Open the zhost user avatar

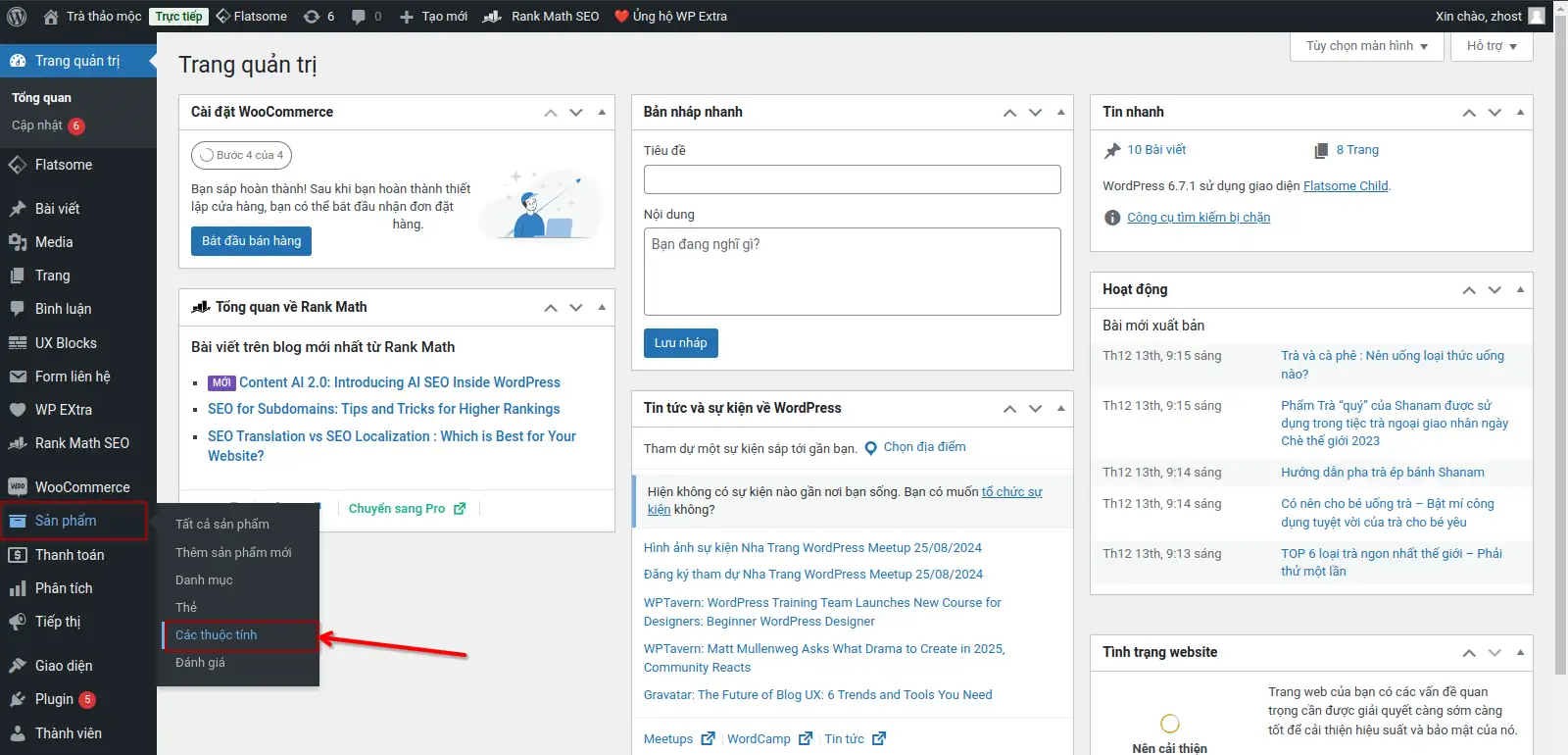coord(1537,16)
